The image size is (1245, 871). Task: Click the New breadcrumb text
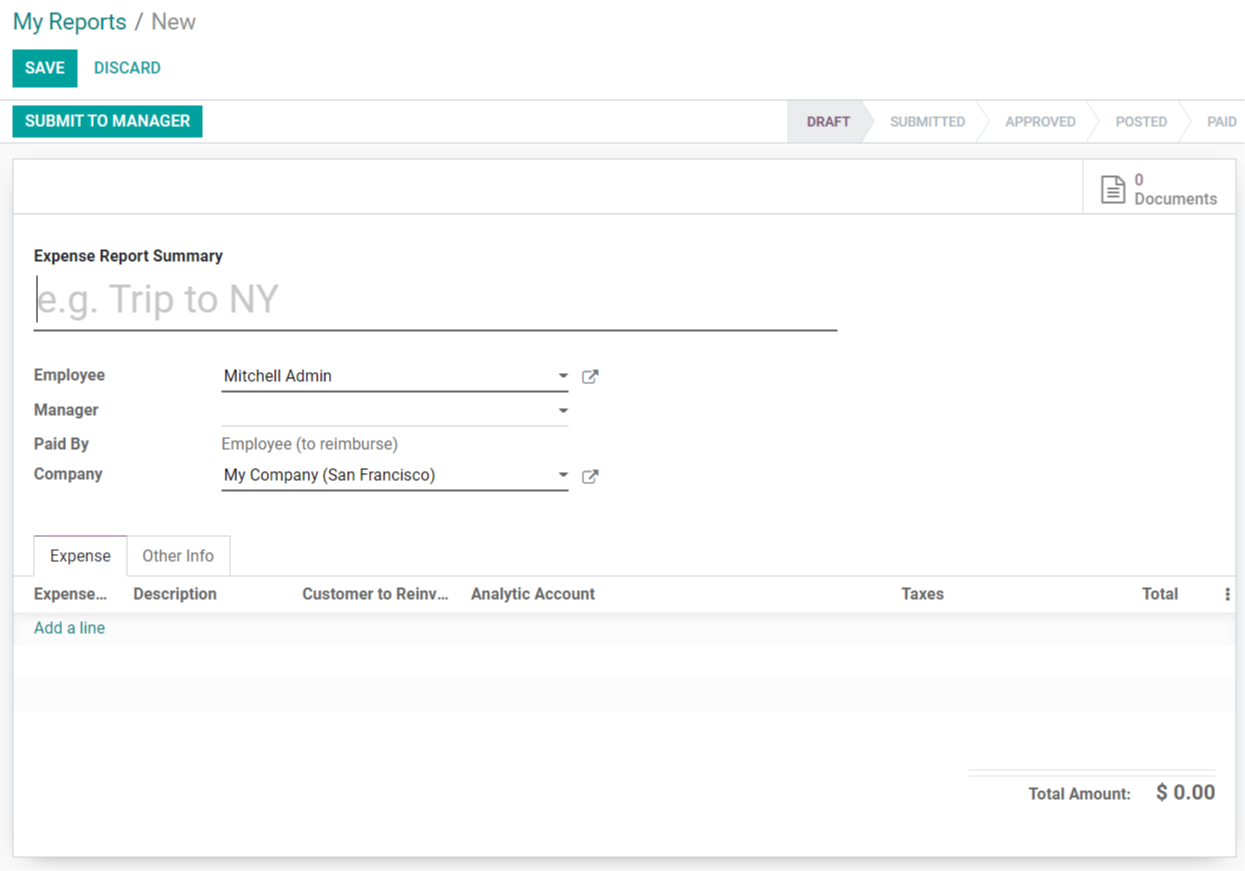[x=173, y=22]
